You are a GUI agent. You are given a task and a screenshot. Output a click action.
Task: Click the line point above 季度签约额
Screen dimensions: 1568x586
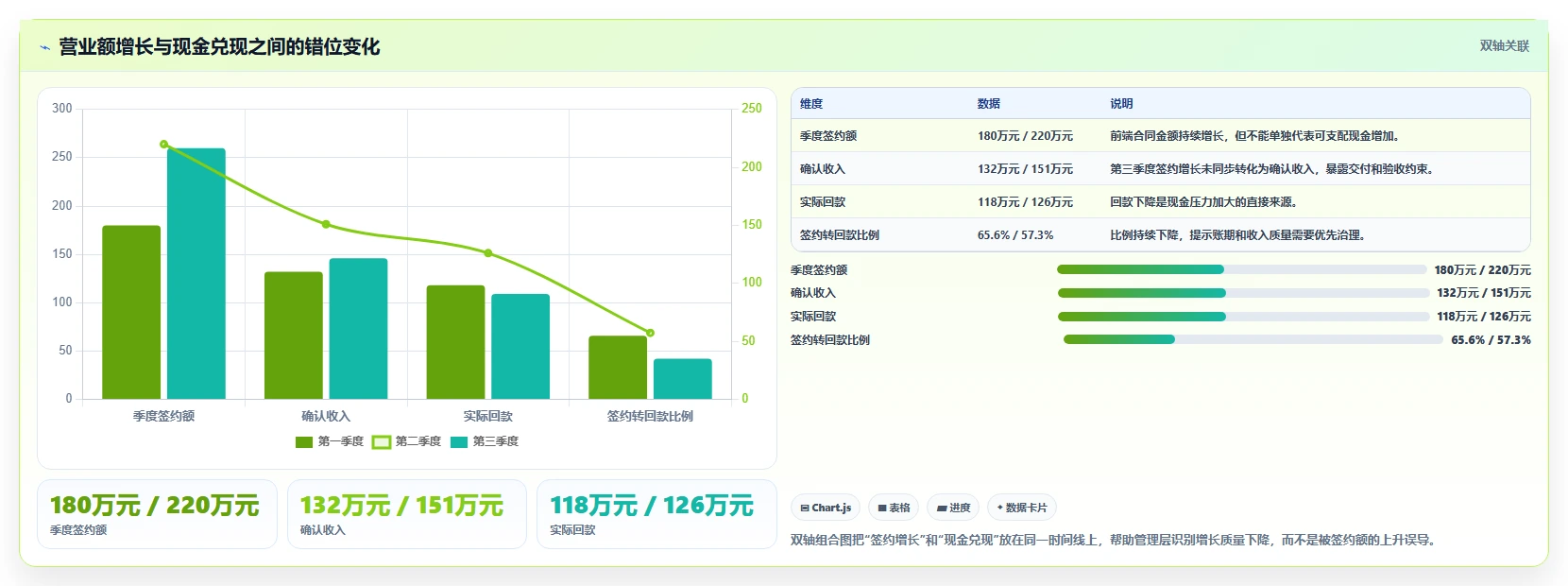(x=164, y=144)
